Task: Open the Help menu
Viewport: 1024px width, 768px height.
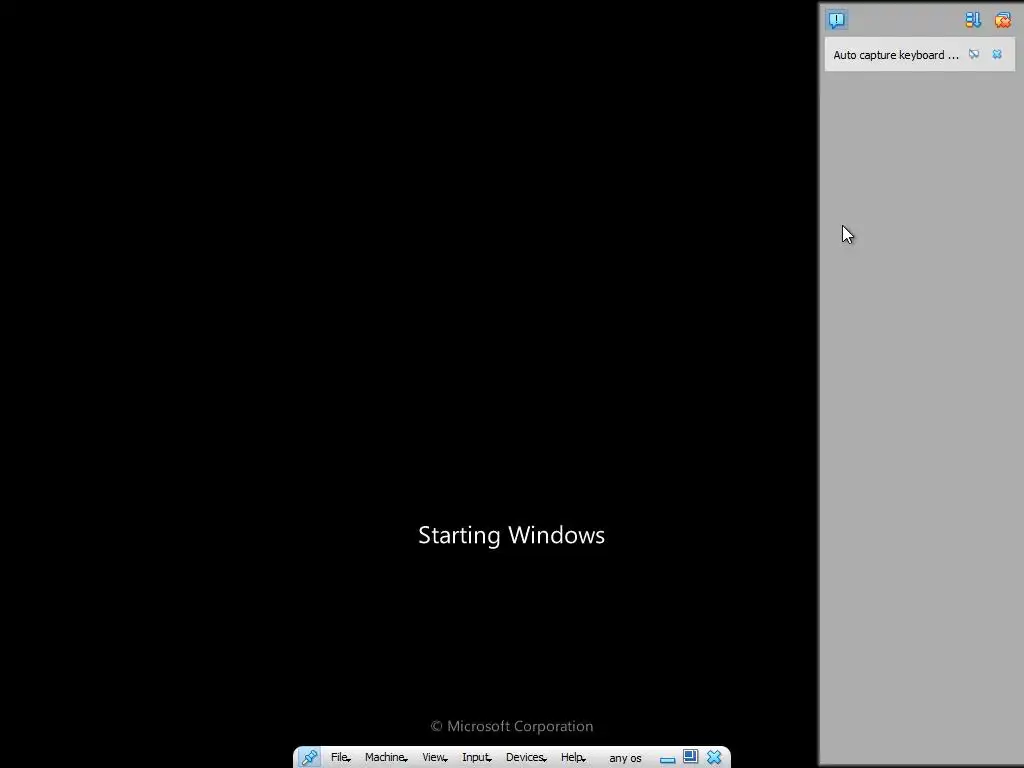Action: point(573,758)
